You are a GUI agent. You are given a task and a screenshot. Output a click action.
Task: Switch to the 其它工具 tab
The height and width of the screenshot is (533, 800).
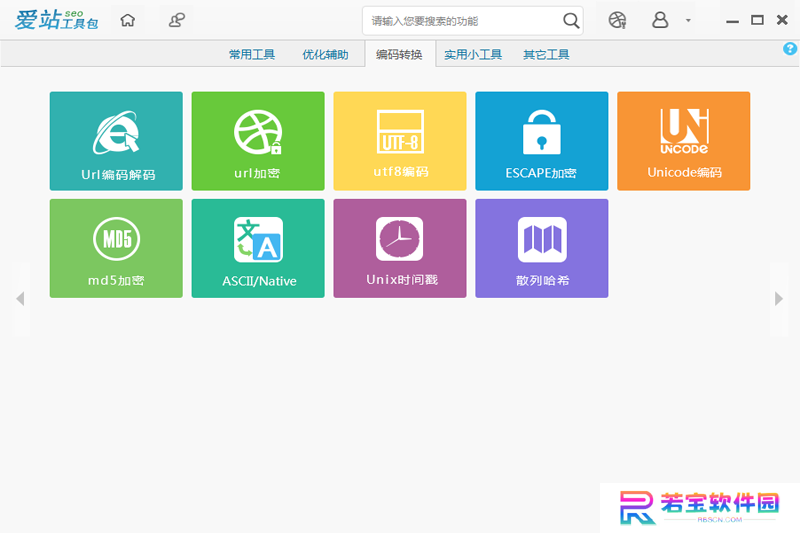[x=546, y=55]
